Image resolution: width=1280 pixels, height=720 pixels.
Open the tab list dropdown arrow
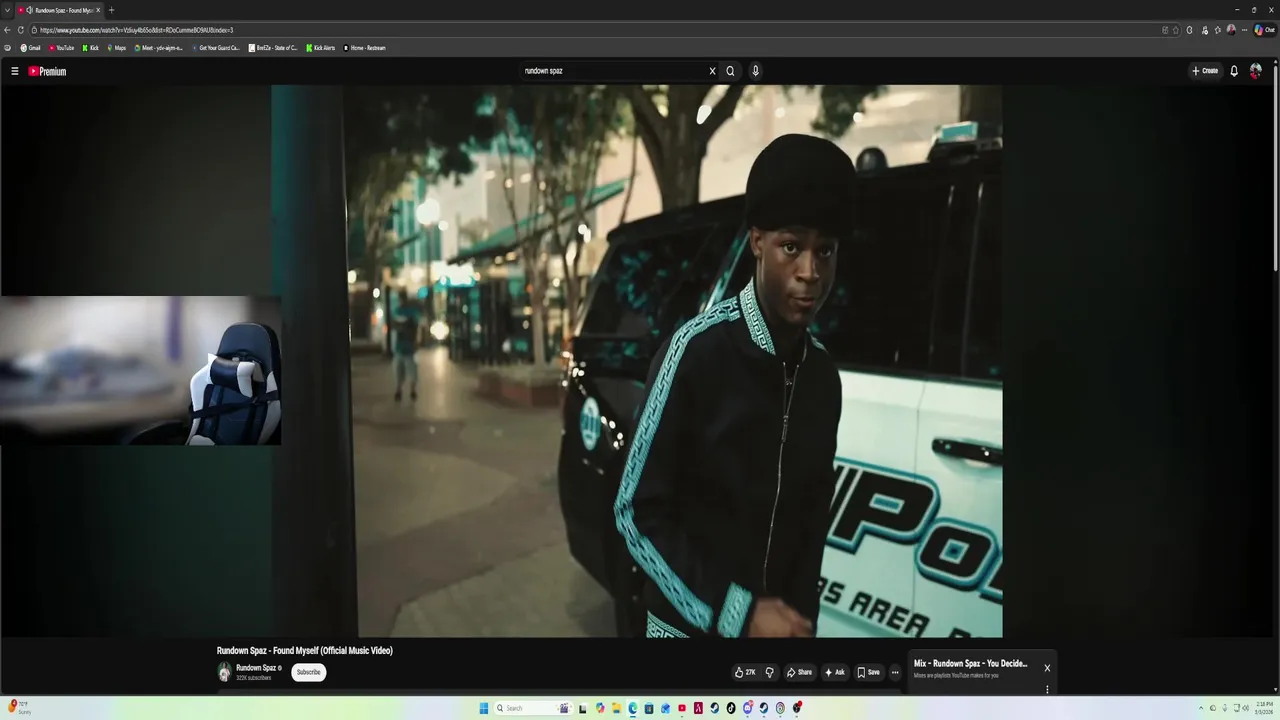(x=7, y=10)
